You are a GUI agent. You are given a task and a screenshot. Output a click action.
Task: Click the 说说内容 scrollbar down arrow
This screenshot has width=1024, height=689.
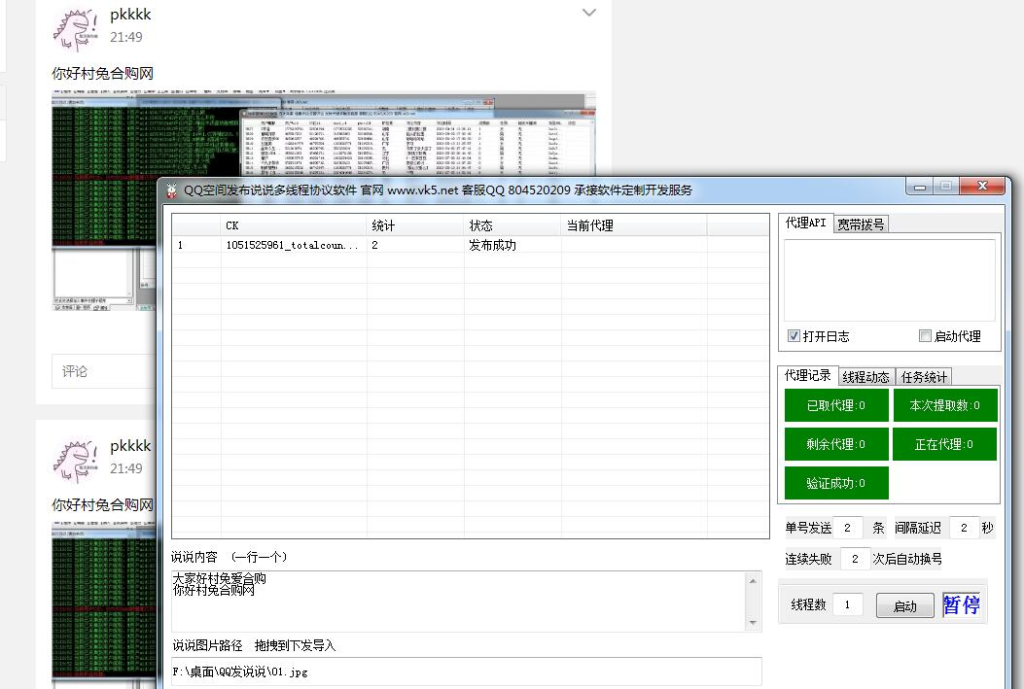pyautogui.click(x=753, y=623)
